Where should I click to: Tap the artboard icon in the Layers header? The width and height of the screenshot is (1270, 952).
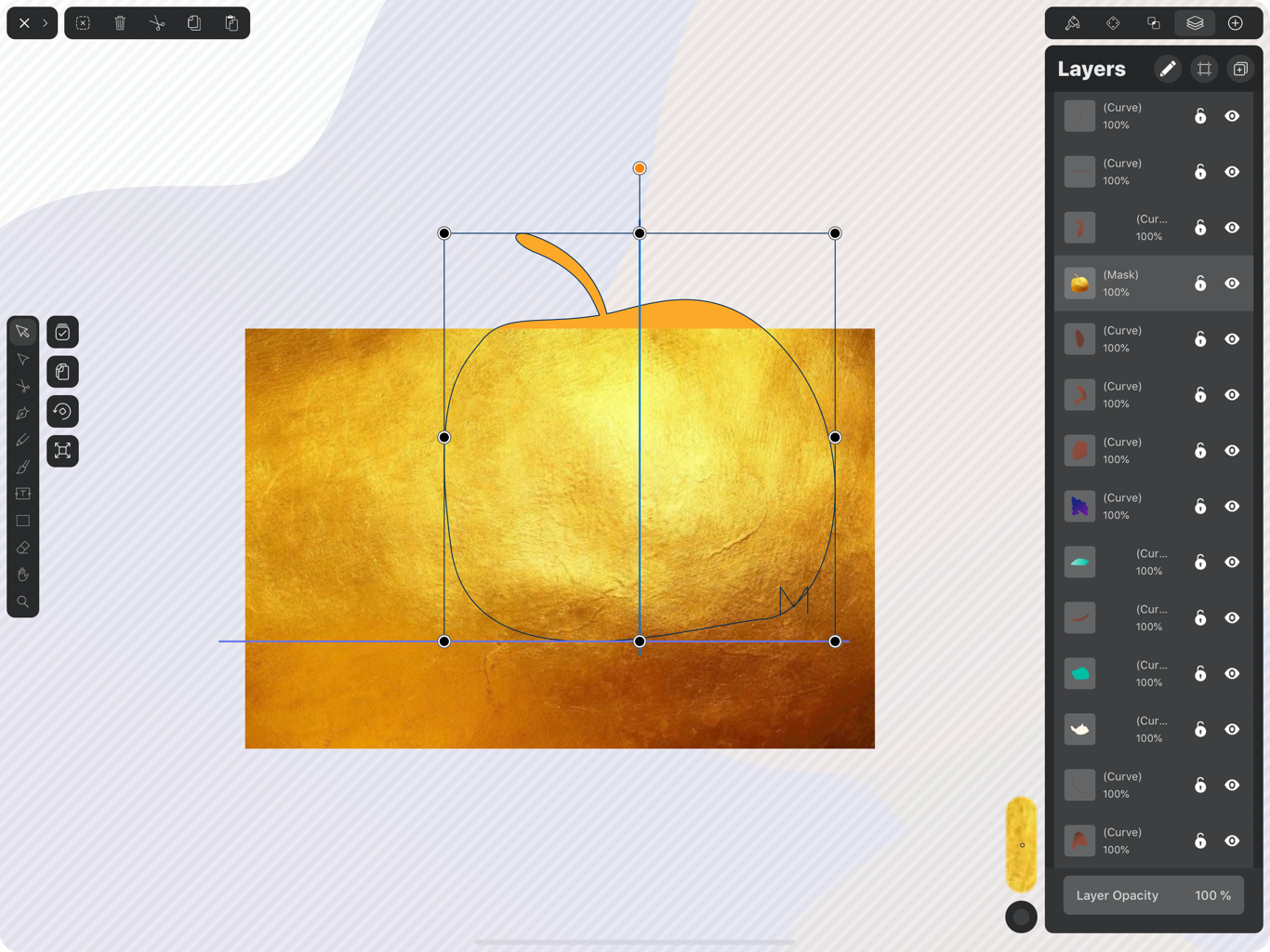(1204, 69)
